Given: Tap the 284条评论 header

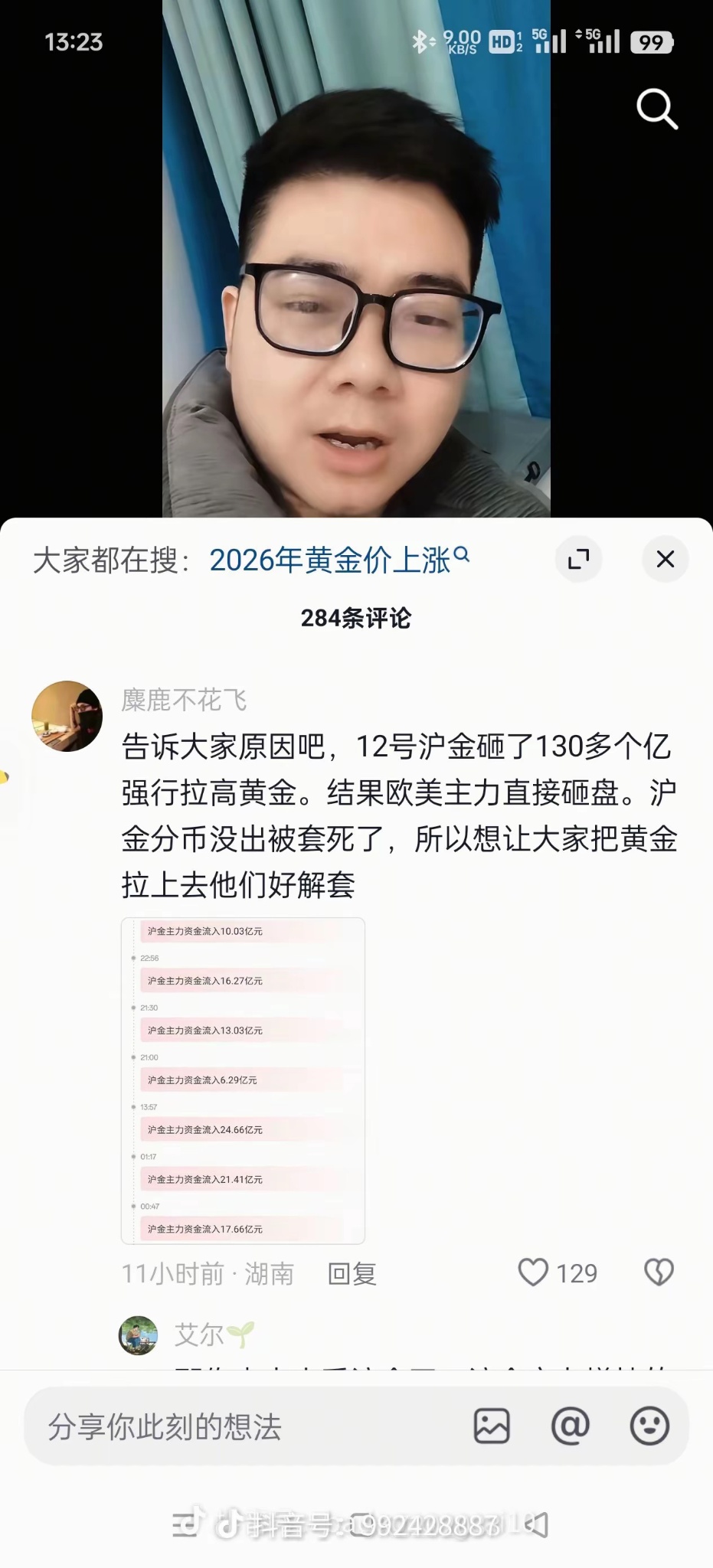Looking at the screenshot, I should pyautogui.click(x=356, y=618).
